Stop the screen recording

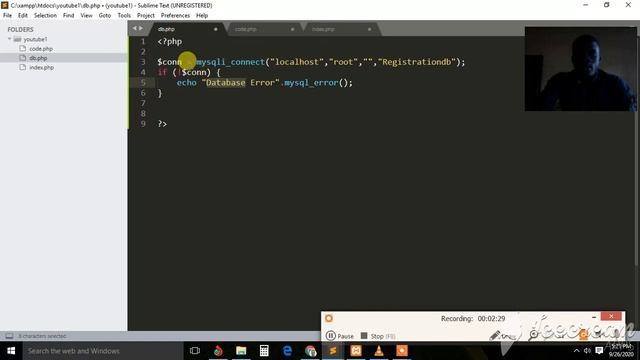tap(378, 336)
